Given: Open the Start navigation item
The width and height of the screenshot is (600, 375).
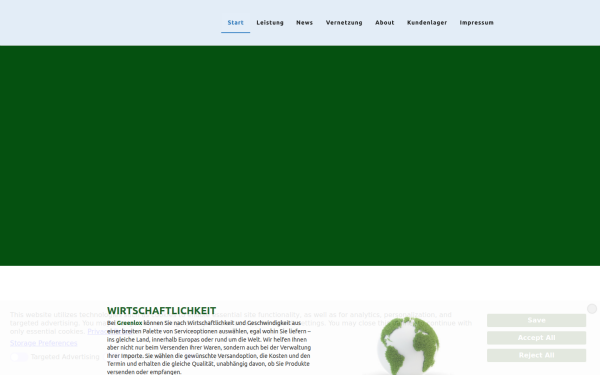Looking at the screenshot, I should point(235,23).
